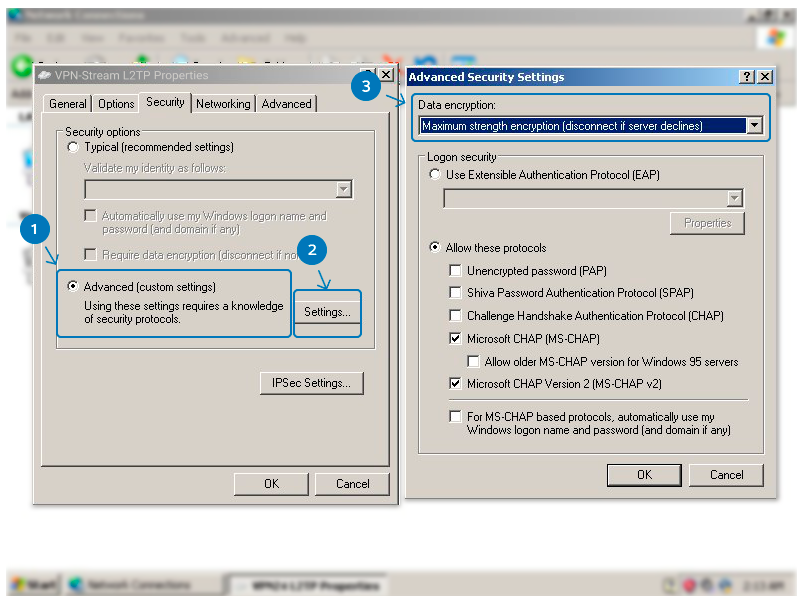Viewport: 803px width, 606px height.
Task: Enable Unencrypted password (PAP) checkbox
Action: pyautogui.click(x=455, y=270)
